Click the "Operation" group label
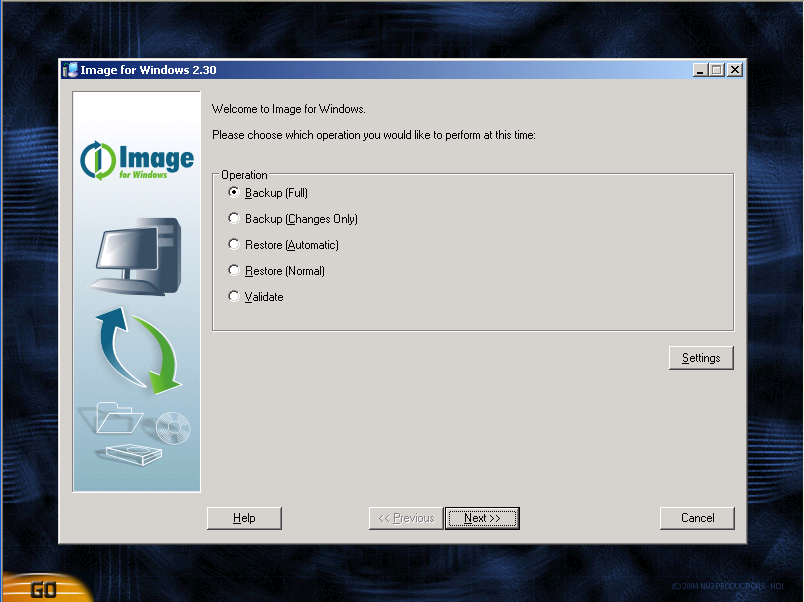Screen dimensions: 804x602 coord(244,175)
